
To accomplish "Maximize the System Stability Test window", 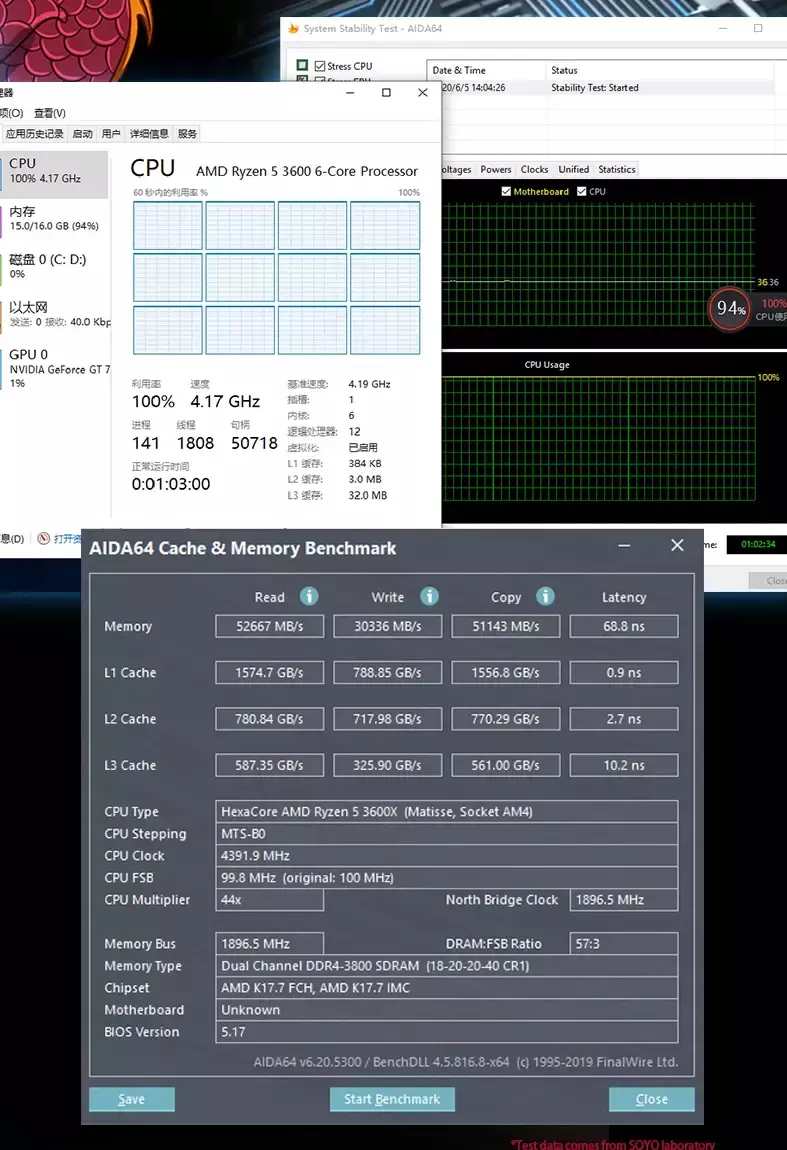I will [x=758, y=29].
